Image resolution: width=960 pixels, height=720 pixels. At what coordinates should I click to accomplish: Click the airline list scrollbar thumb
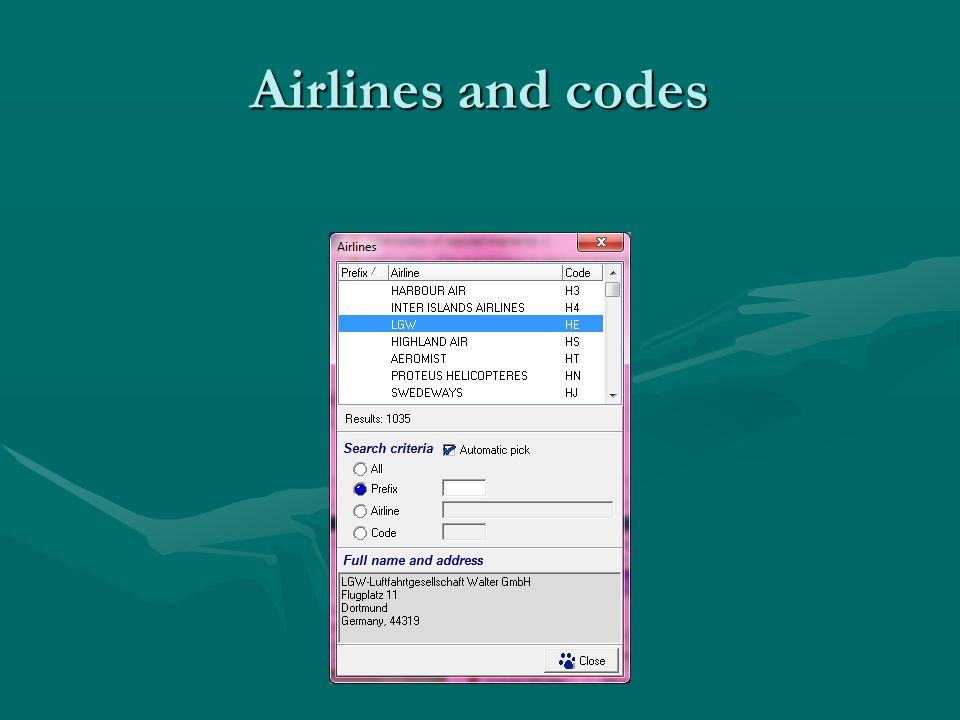613,289
